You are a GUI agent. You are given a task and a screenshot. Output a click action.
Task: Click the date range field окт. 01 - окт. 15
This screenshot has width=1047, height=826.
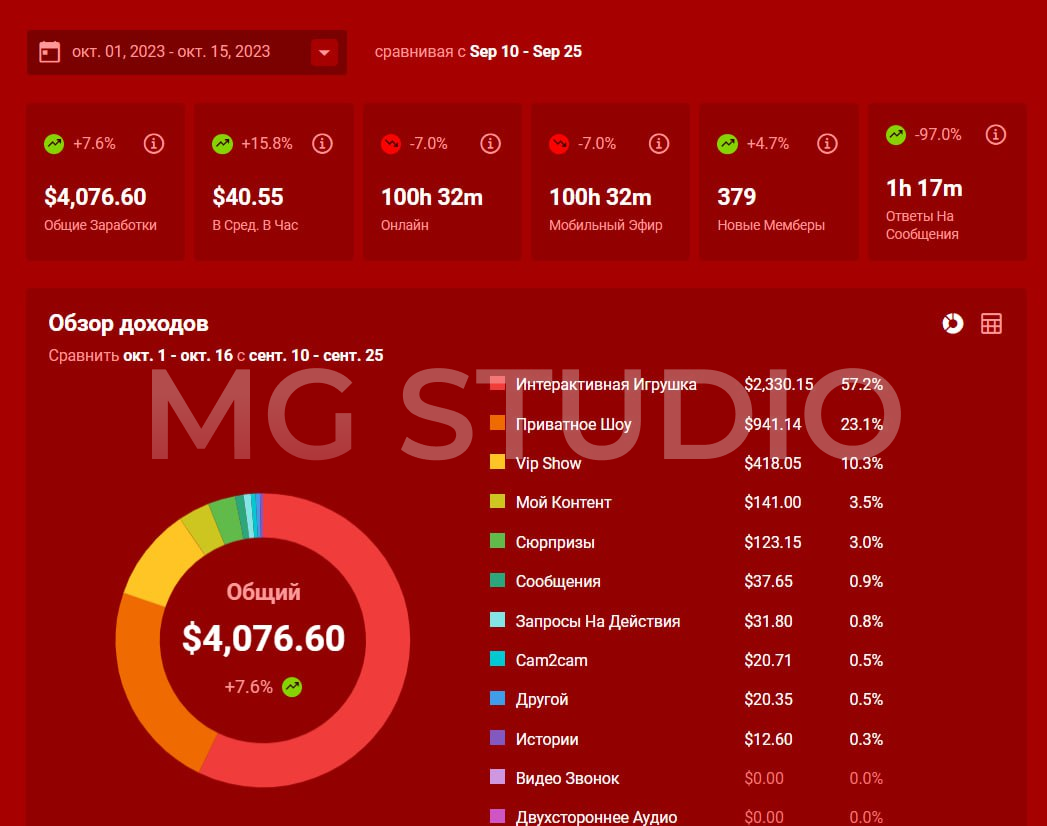point(171,52)
